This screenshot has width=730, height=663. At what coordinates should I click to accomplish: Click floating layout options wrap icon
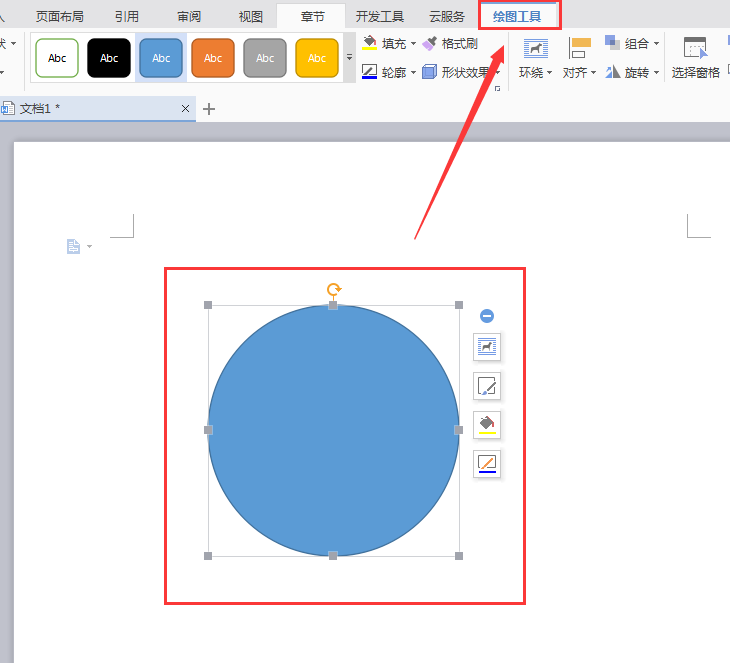(487, 347)
